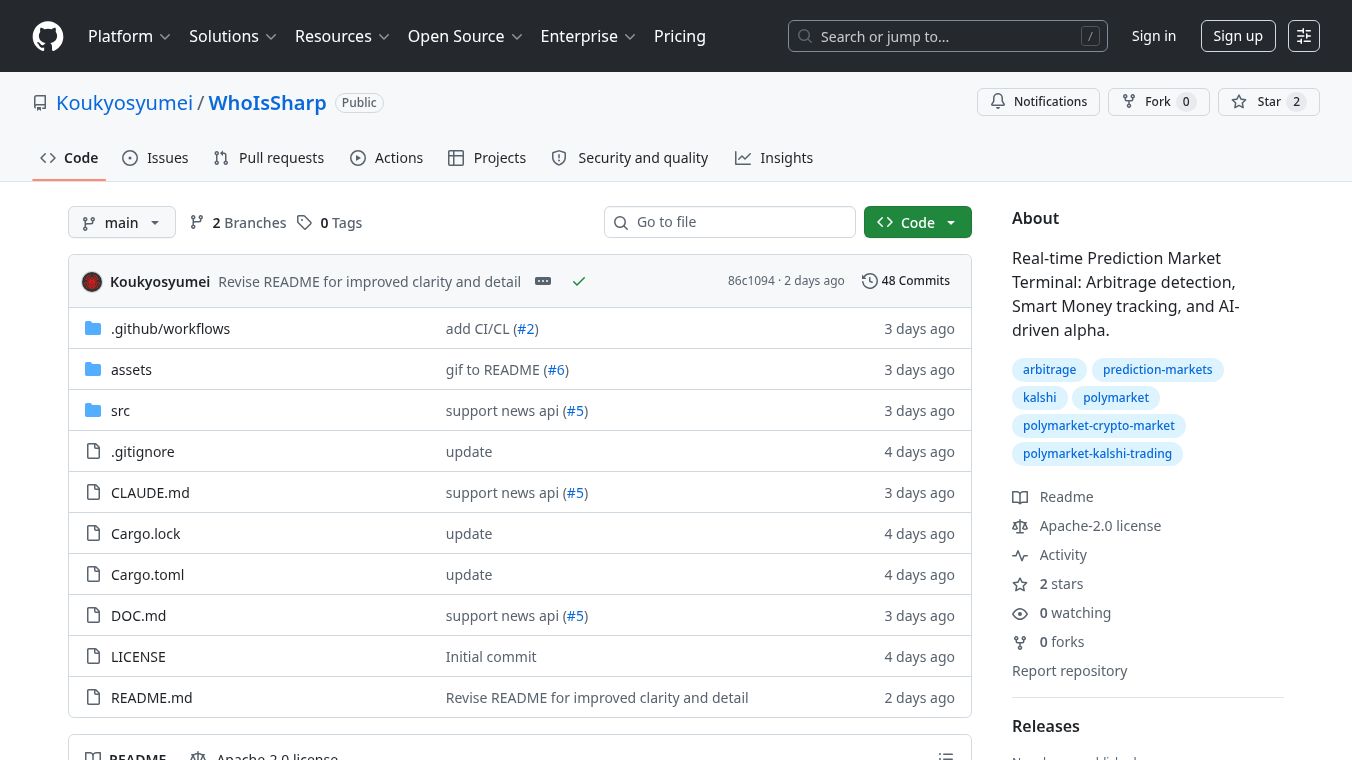Open the 48 Commits history

pyautogui.click(x=906, y=281)
